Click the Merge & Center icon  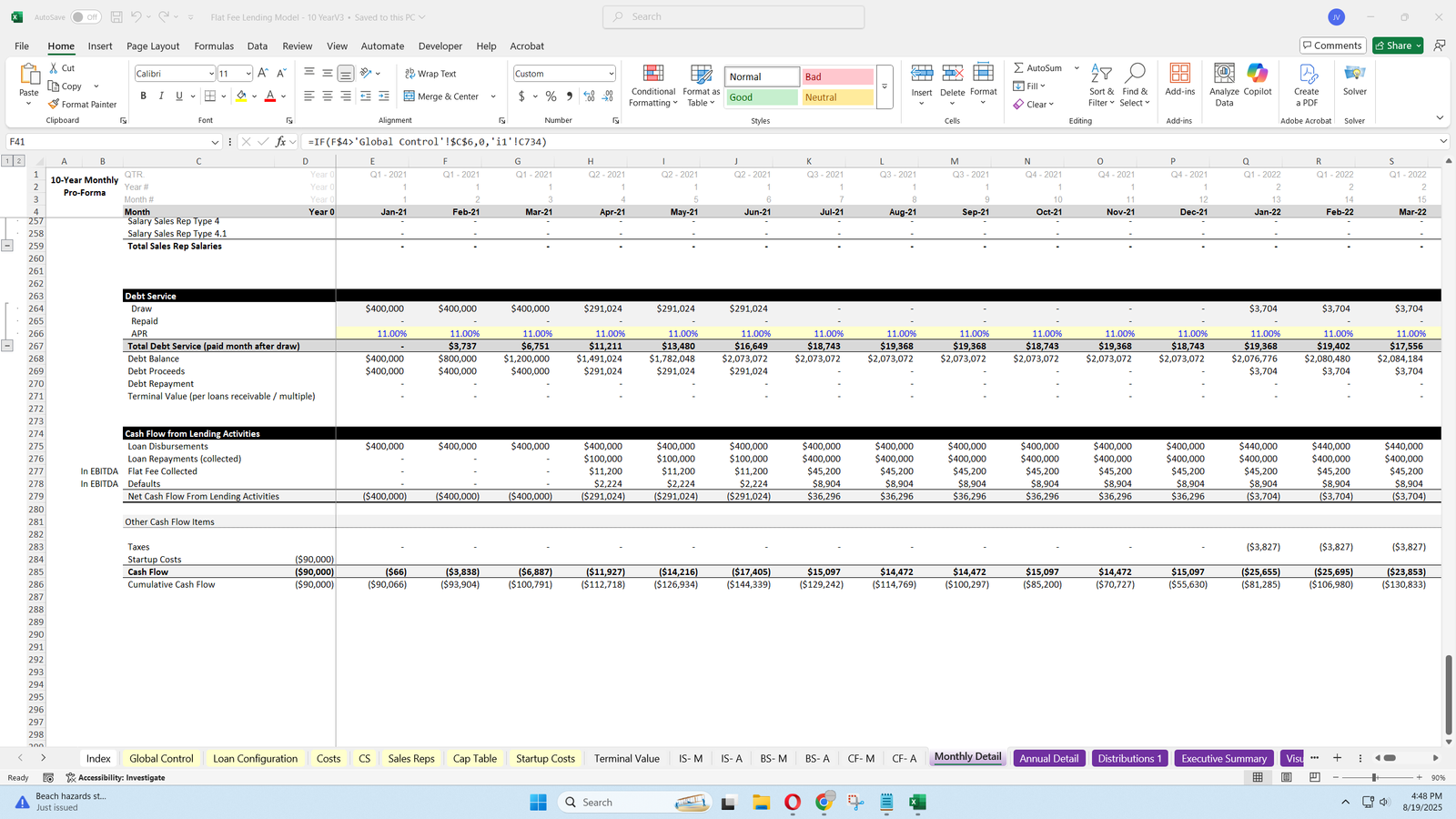pos(409,96)
